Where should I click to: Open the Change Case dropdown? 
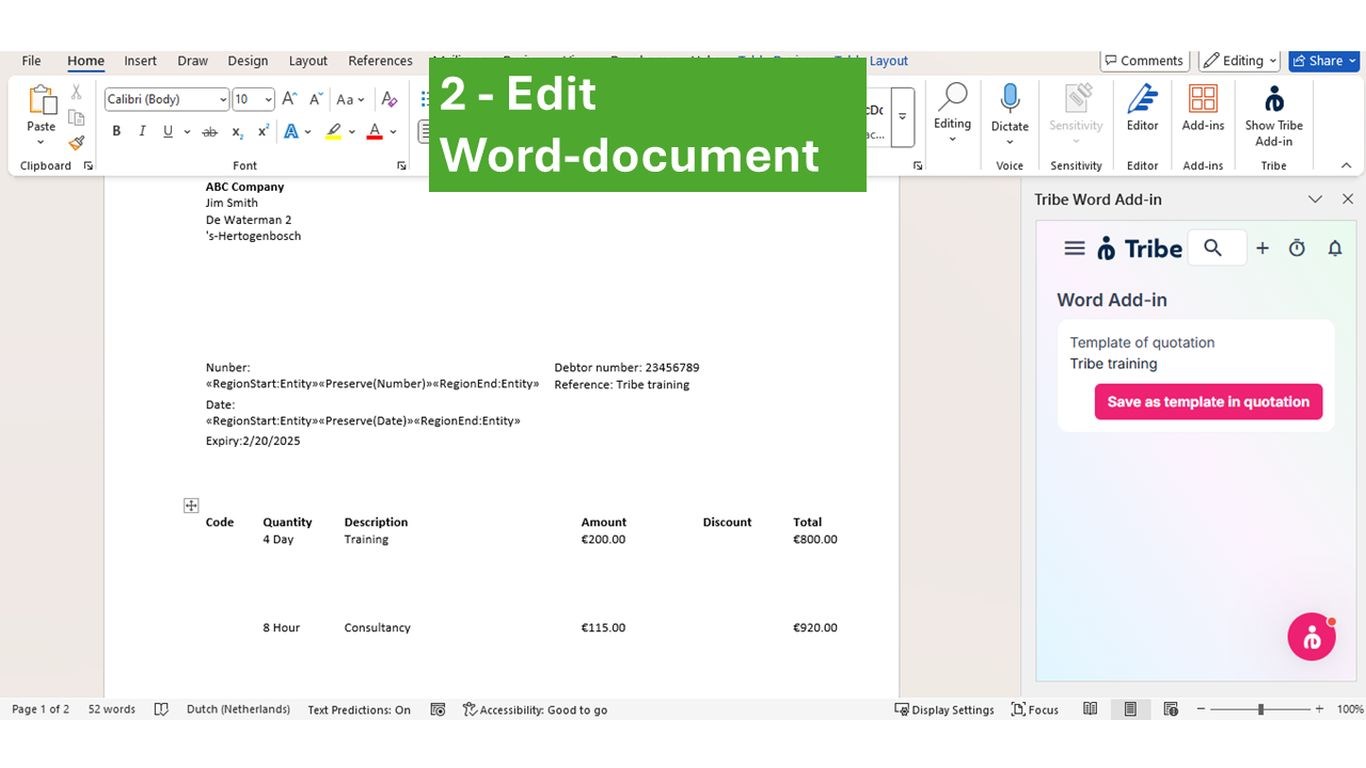pyautogui.click(x=350, y=99)
